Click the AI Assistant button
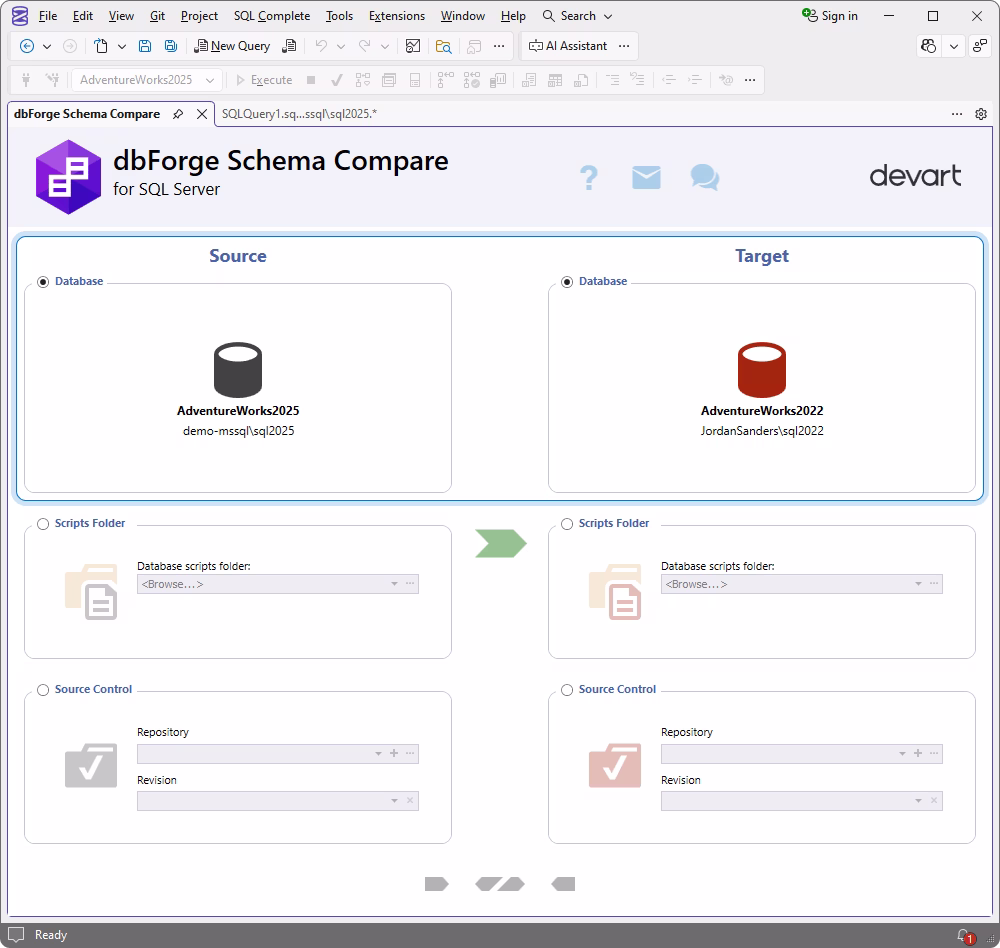The height and width of the screenshot is (948, 1000). [567, 46]
